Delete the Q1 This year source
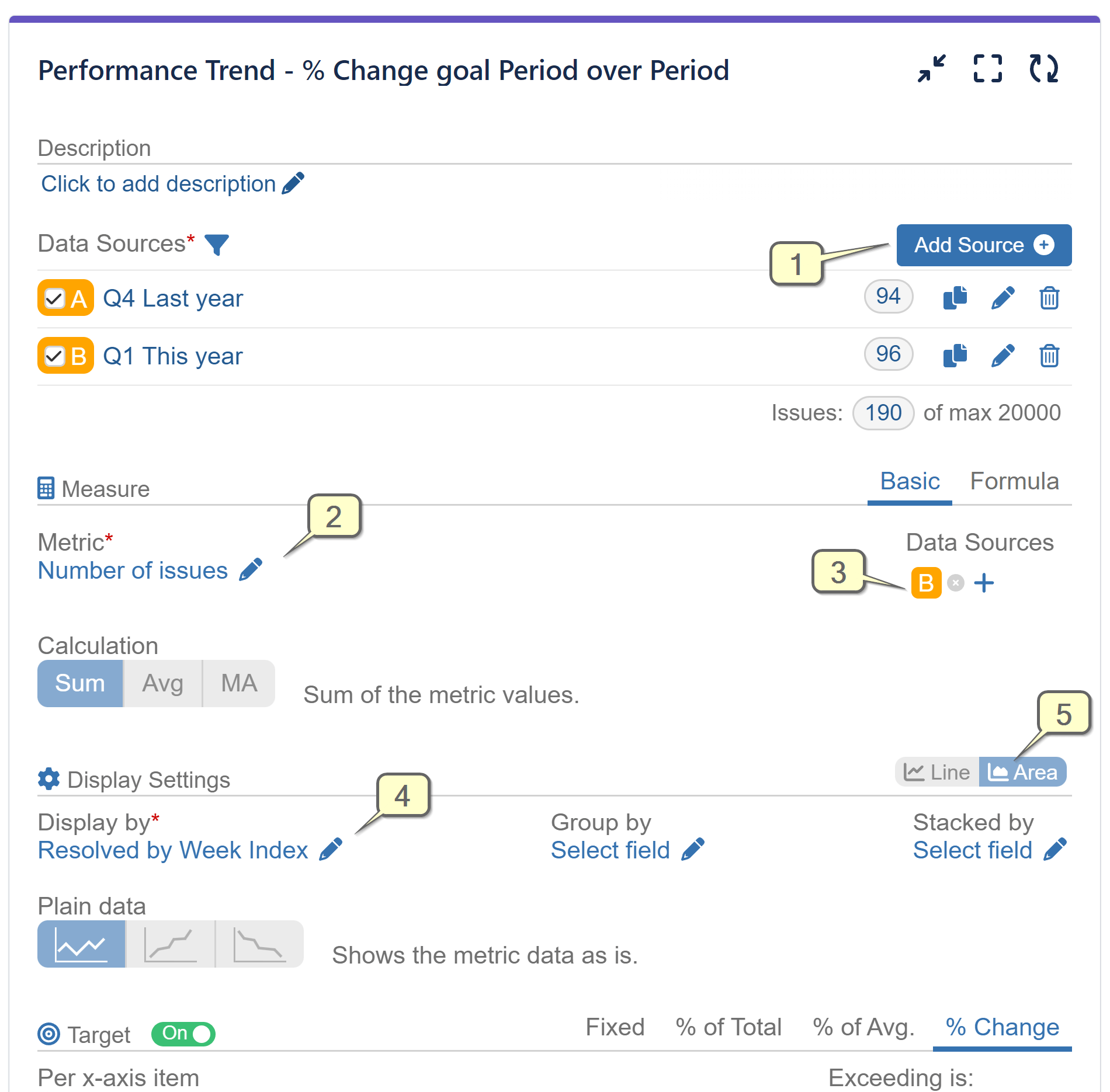 pos(1049,356)
